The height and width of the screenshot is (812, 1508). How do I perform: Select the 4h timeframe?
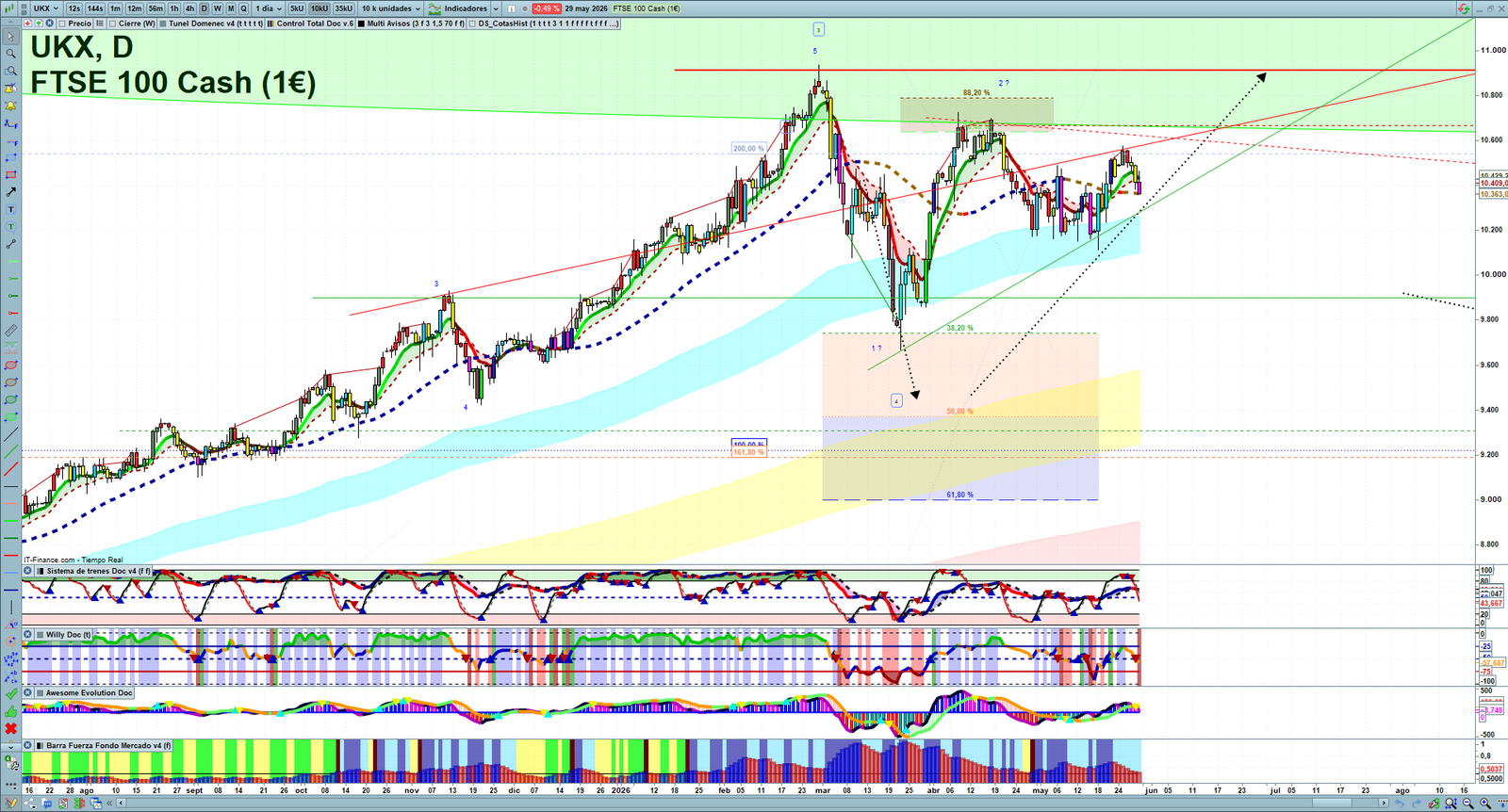tap(189, 8)
